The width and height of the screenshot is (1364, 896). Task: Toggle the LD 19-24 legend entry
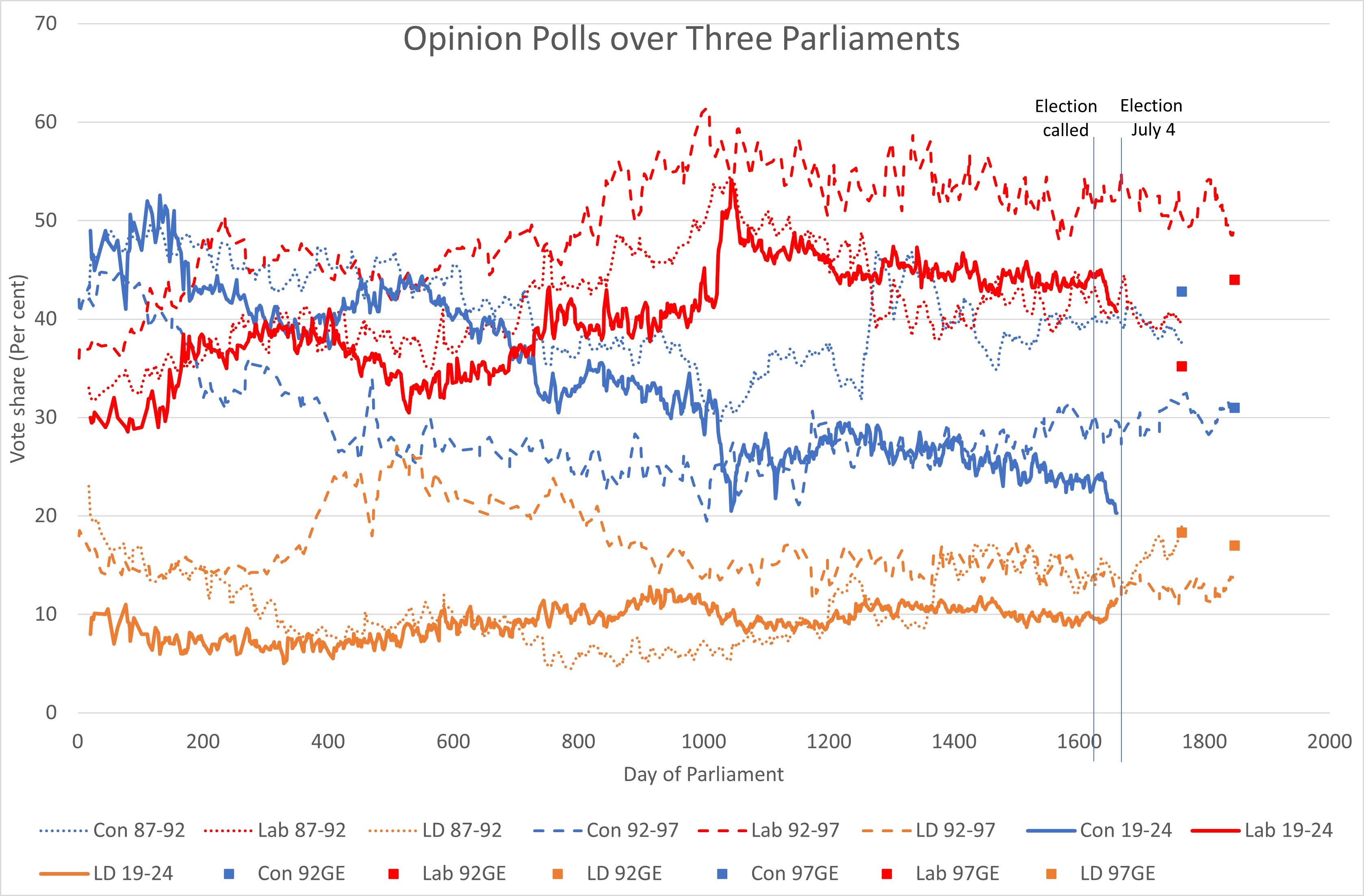pos(106,874)
